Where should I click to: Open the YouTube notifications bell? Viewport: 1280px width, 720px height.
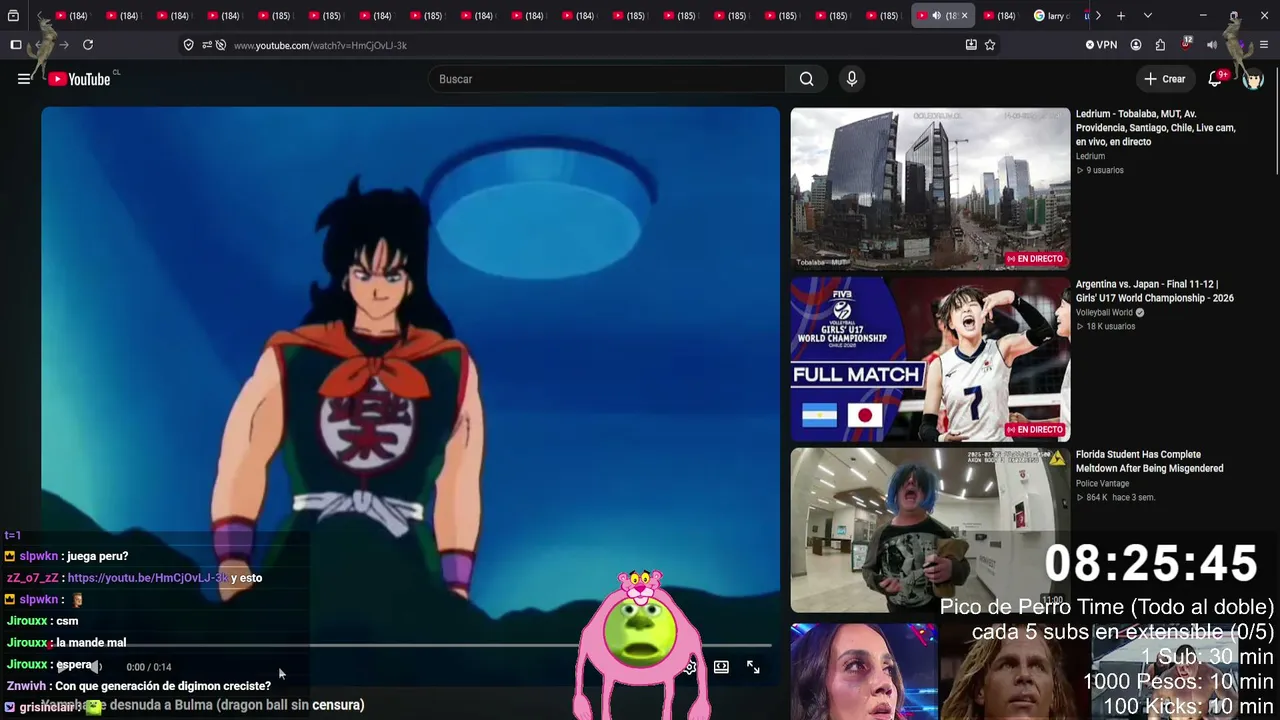coord(1215,79)
